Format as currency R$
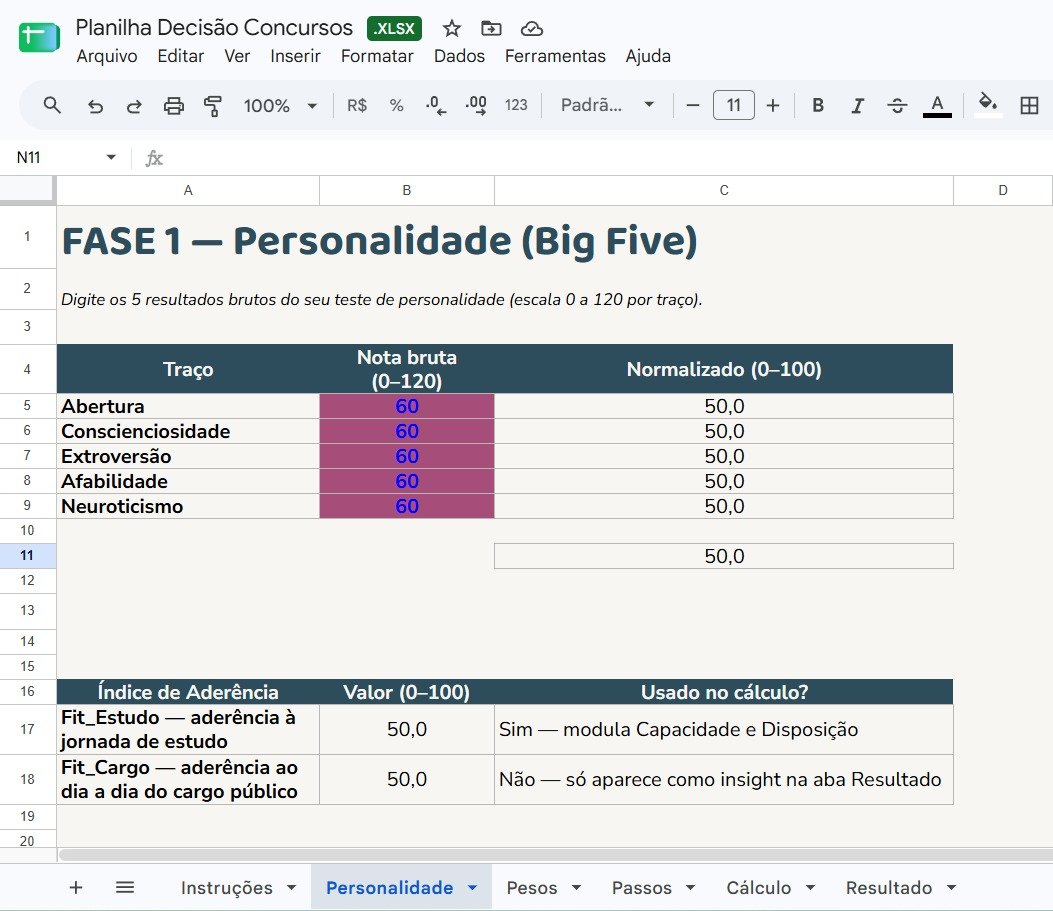 point(357,105)
